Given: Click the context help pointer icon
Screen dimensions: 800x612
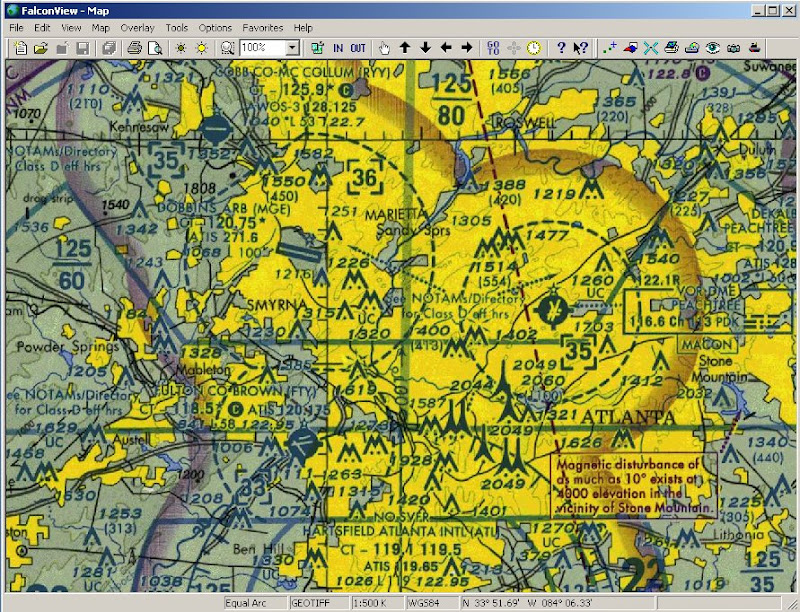Looking at the screenshot, I should 581,48.
